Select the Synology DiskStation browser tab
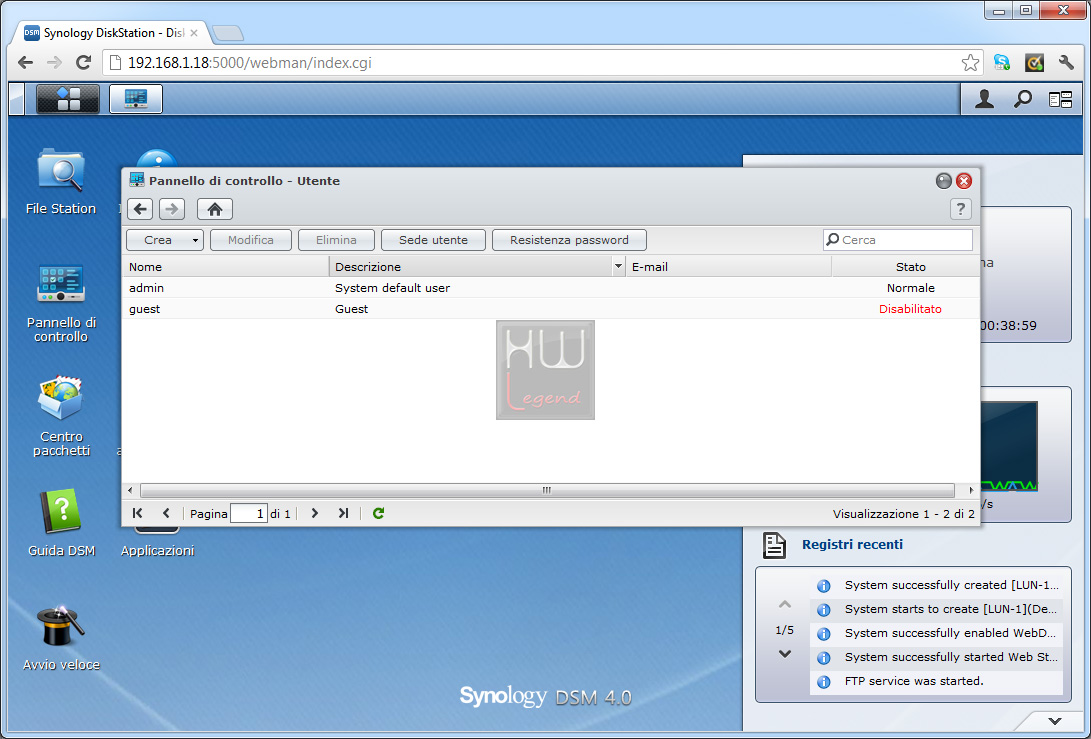This screenshot has width=1091, height=739. click(x=111, y=33)
